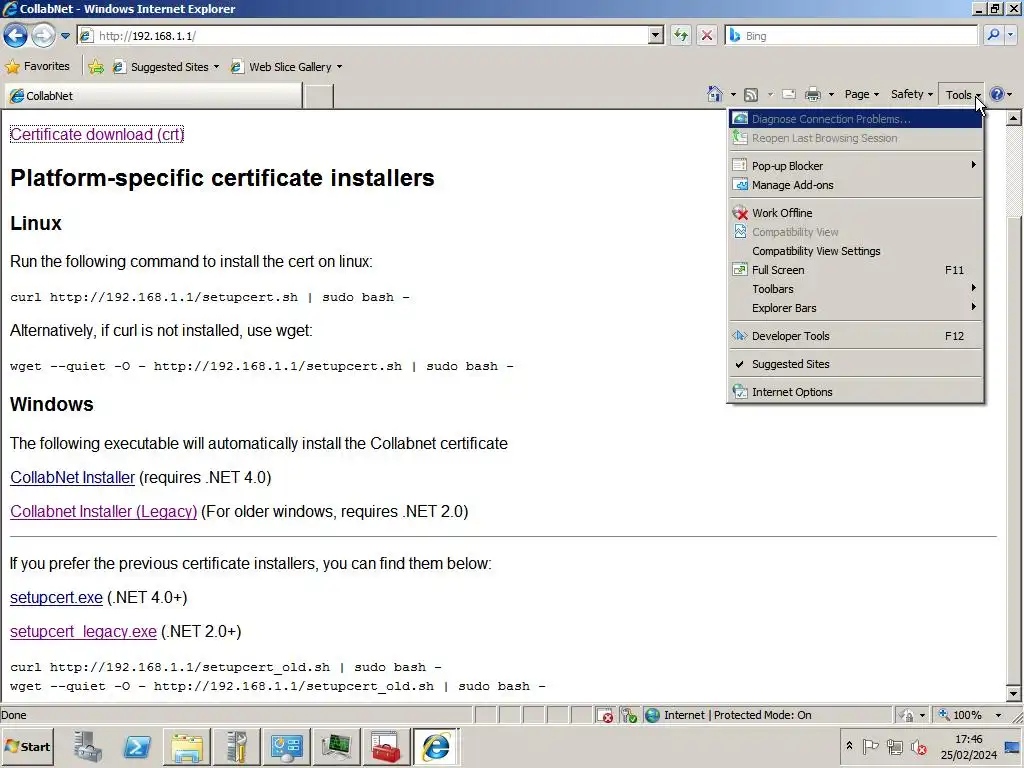
Task: Open the control panel taskbar icon
Action: pyautogui.click(x=286, y=747)
